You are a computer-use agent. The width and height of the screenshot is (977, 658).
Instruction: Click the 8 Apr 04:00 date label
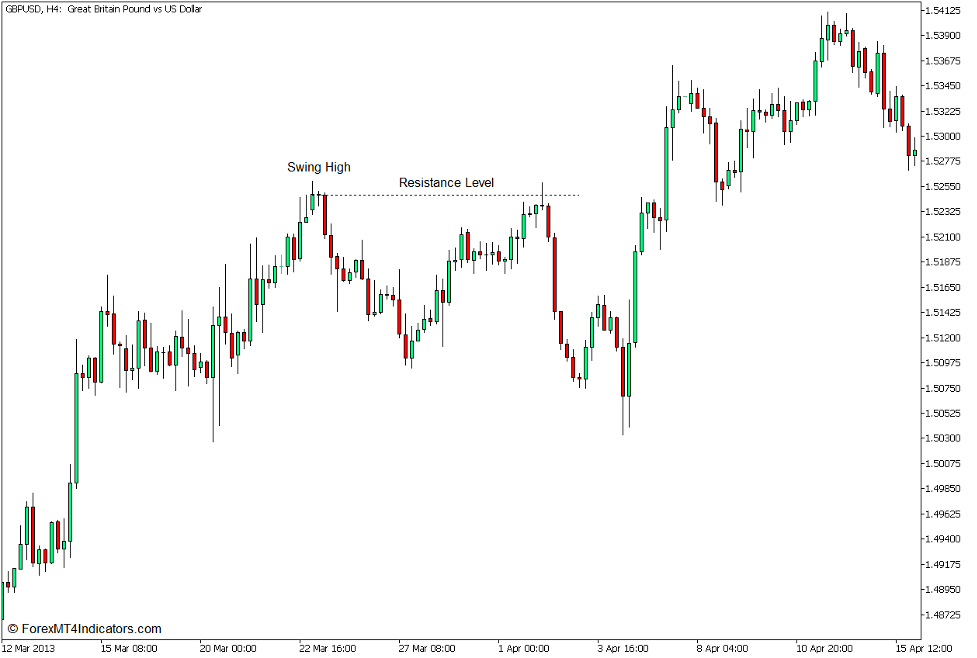coord(724,647)
